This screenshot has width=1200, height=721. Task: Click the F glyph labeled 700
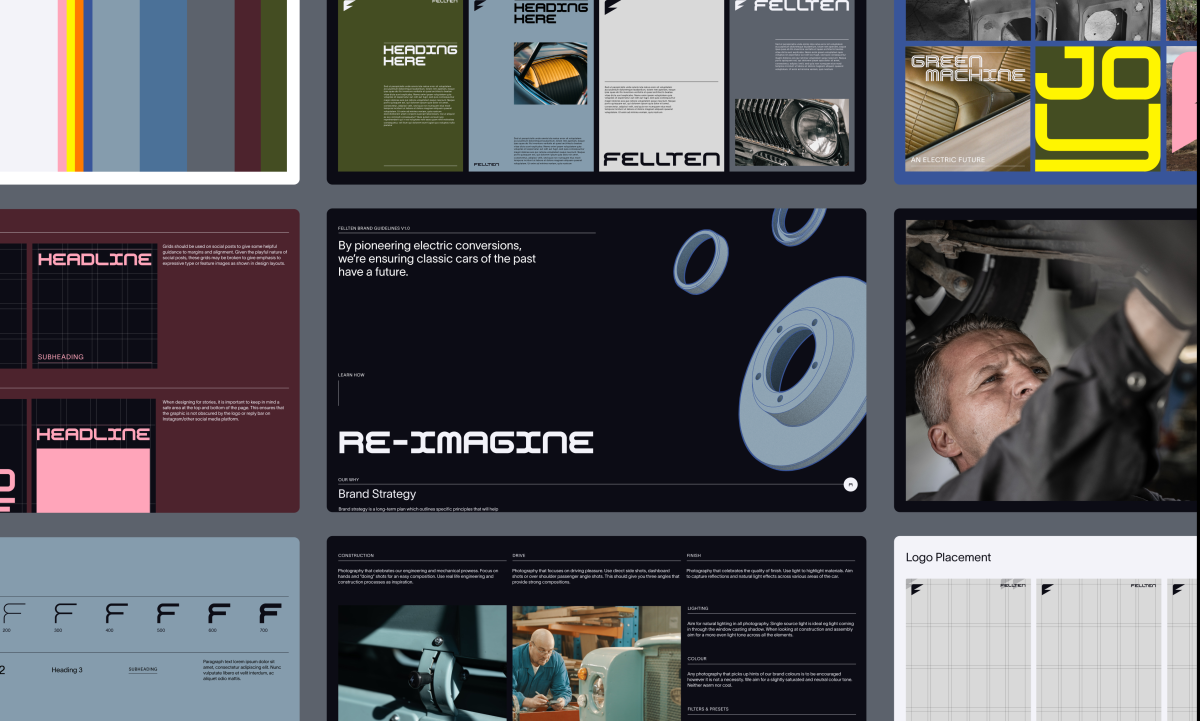pos(270,613)
